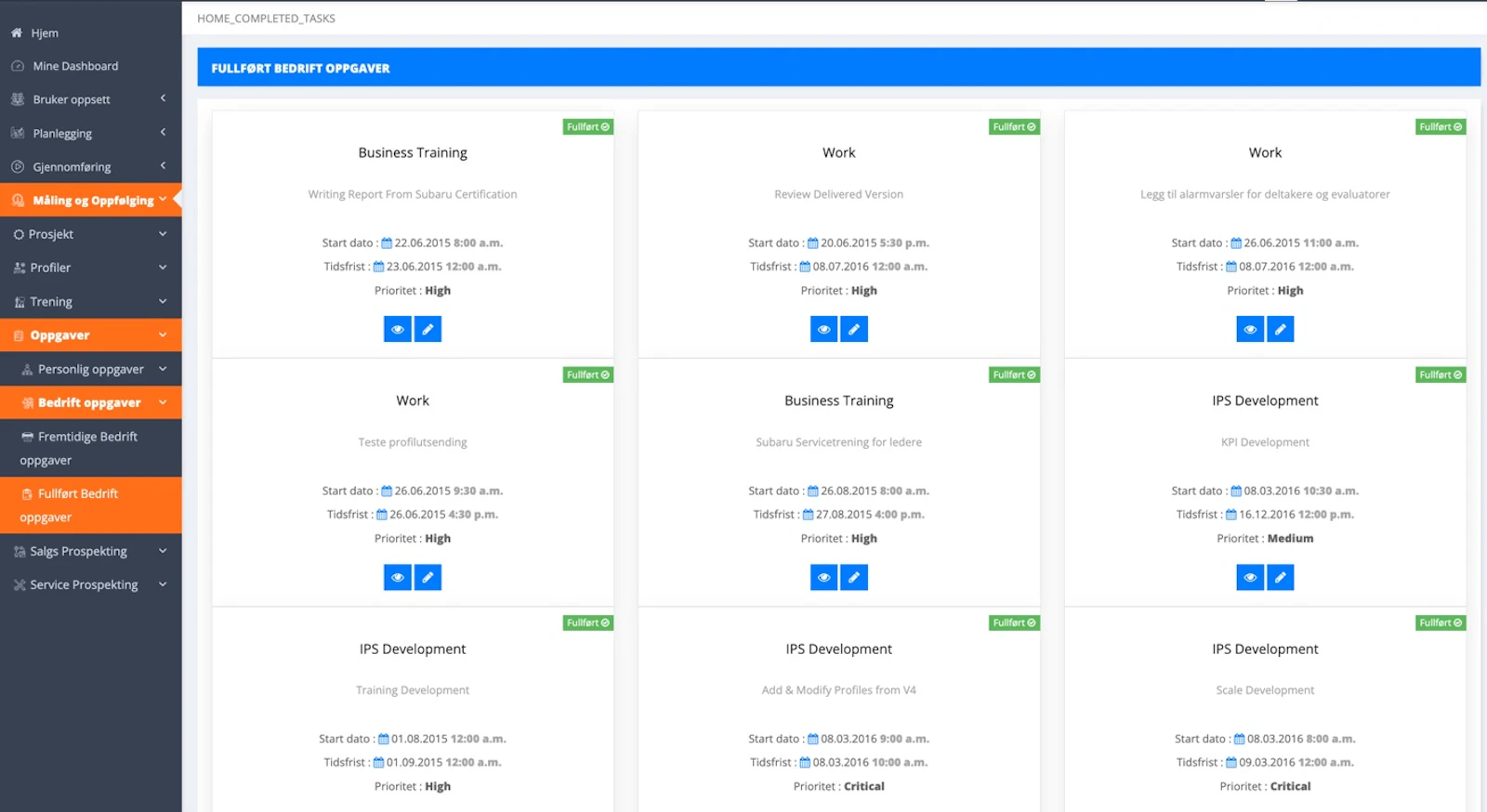View the Teste profilutsending task
The width and height of the screenshot is (1487, 812).
point(397,577)
